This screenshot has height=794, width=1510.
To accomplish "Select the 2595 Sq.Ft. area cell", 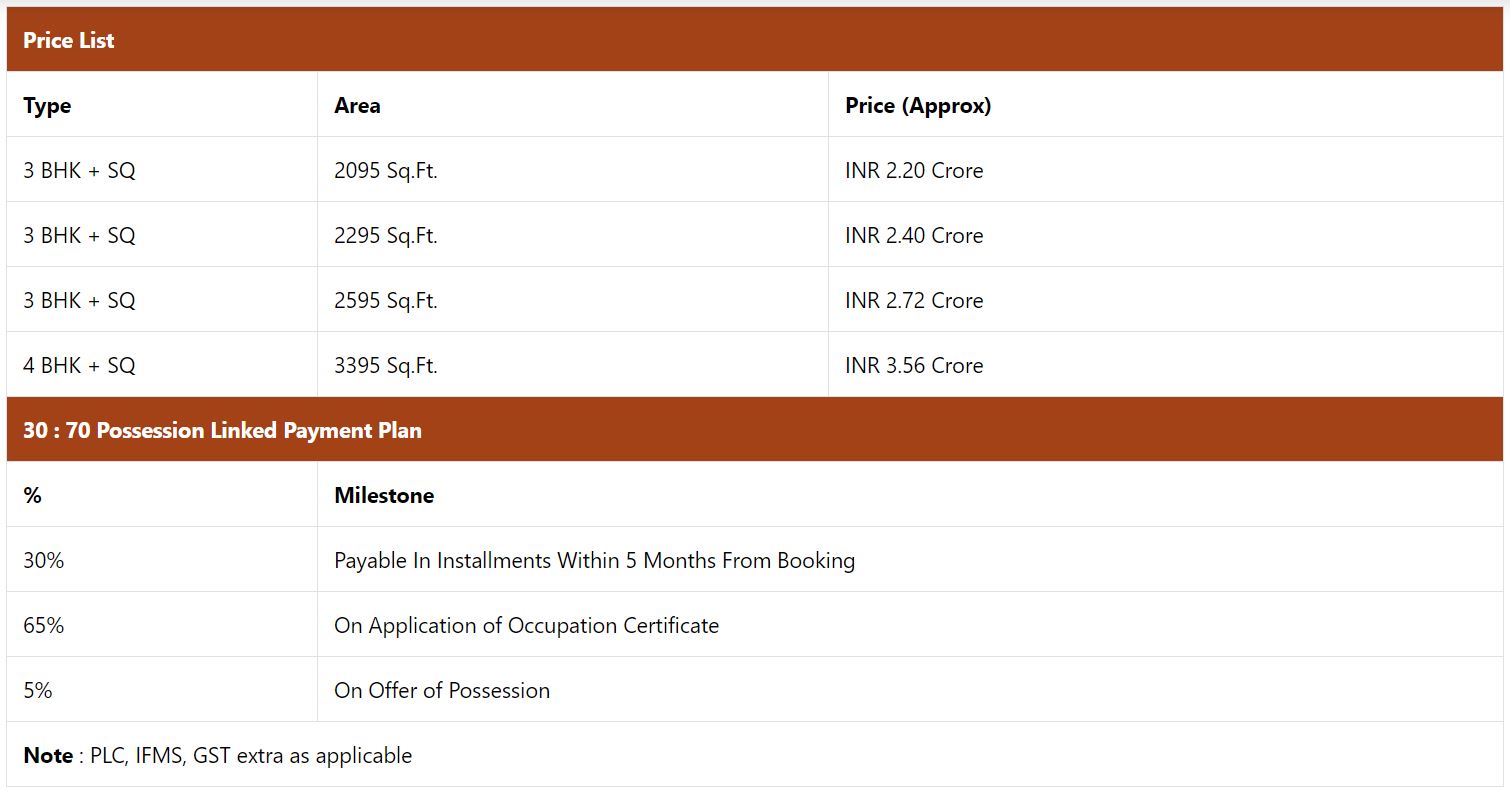I will 385,300.
